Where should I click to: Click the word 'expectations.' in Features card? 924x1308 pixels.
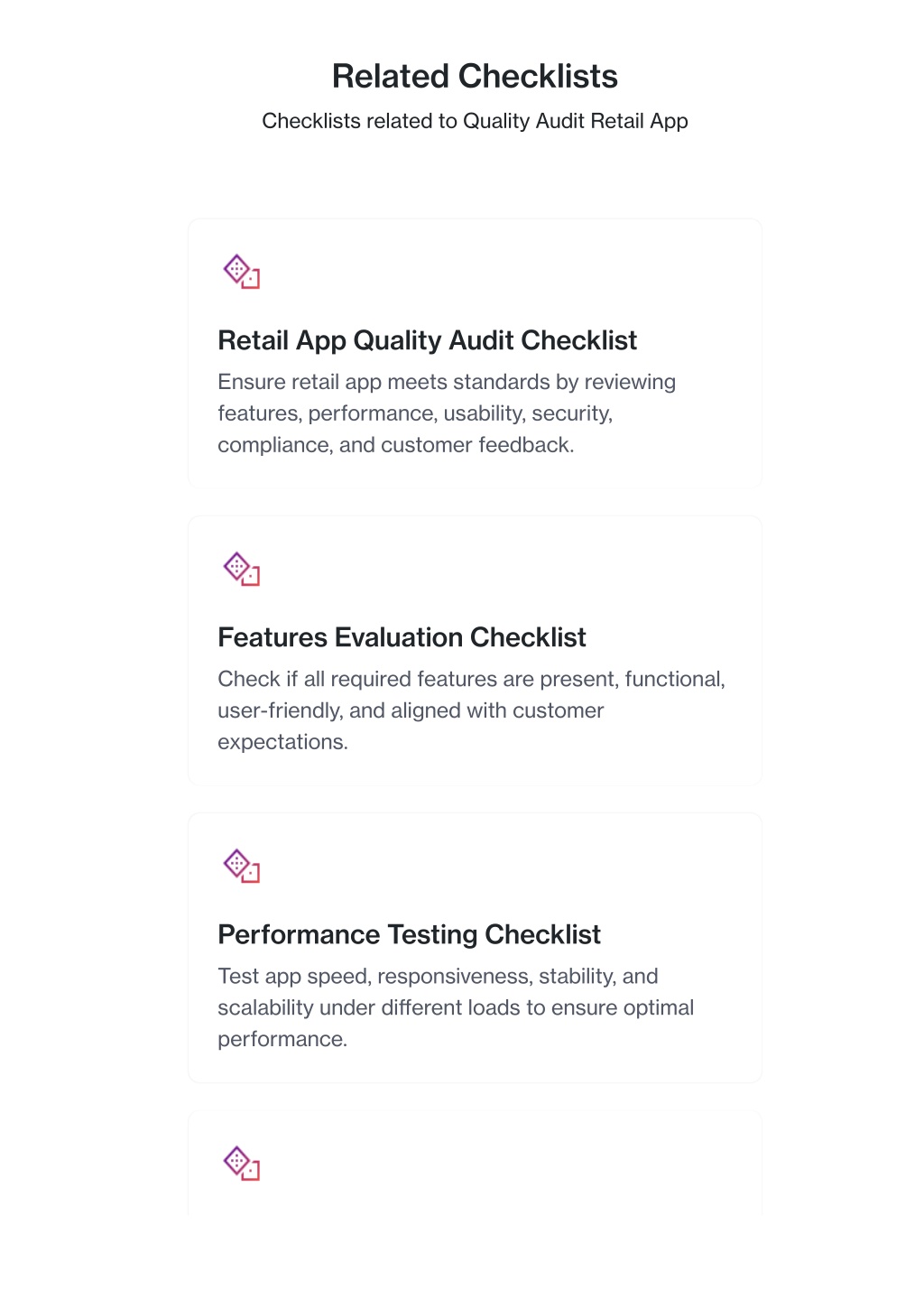click(x=282, y=742)
